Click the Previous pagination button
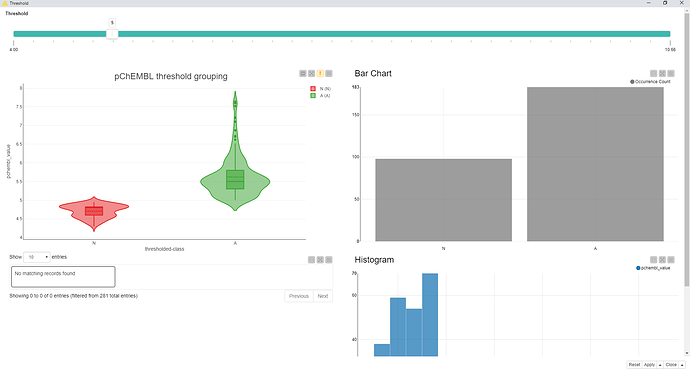Viewport: 690px width, 373px height. point(299,296)
